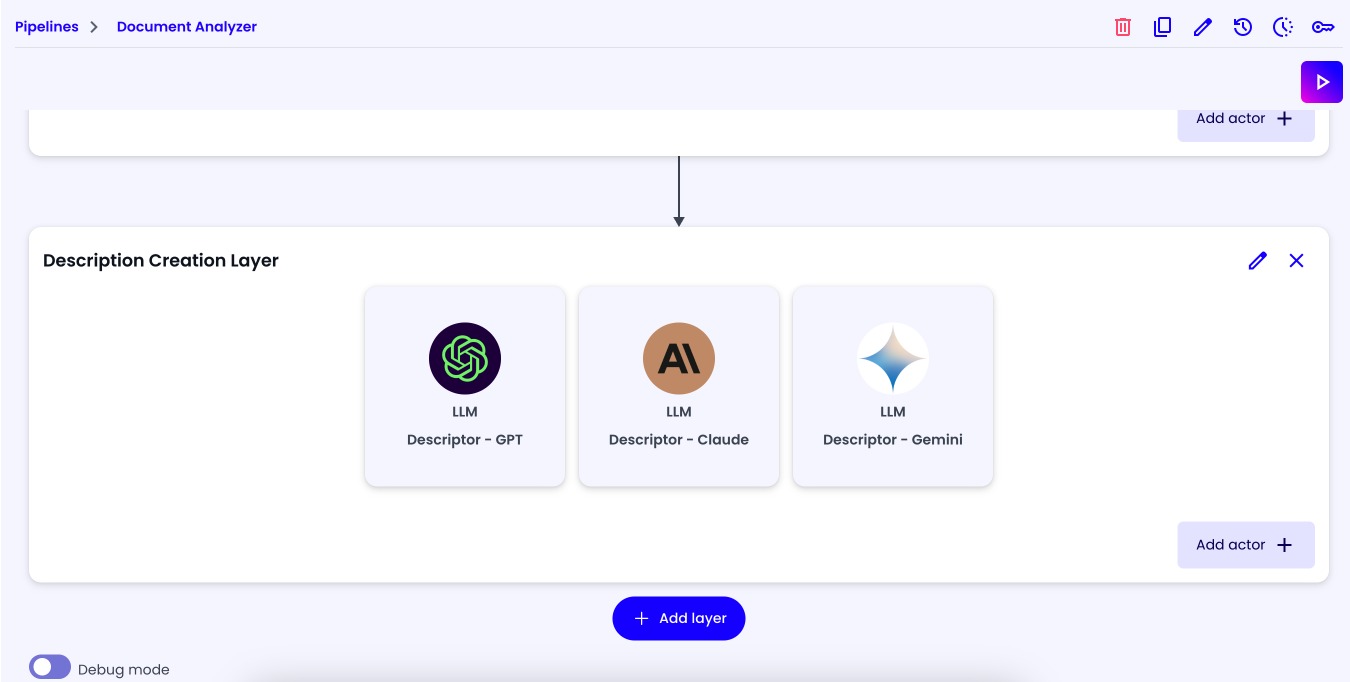Open the Descriptor - GPT actor card

[x=465, y=387]
